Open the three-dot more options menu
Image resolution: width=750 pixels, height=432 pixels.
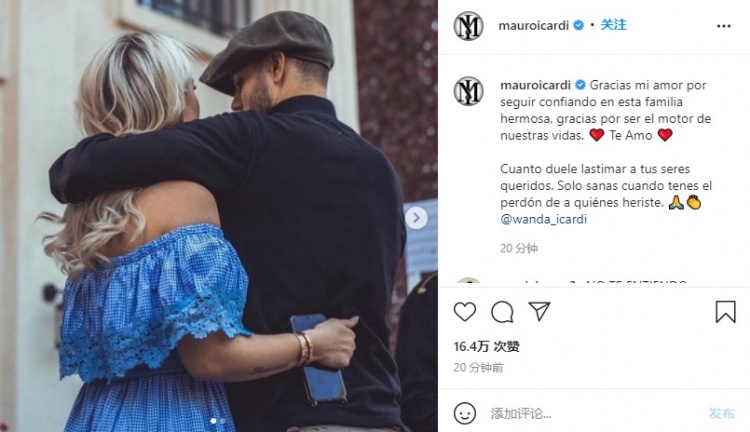(724, 26)
